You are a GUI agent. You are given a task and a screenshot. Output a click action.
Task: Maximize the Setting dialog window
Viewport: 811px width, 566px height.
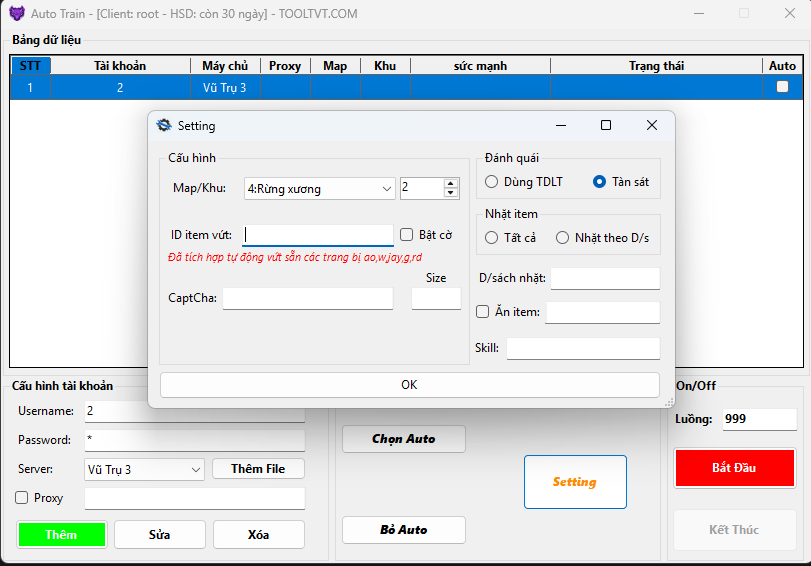pyautogui.click(x=606, y=125)
